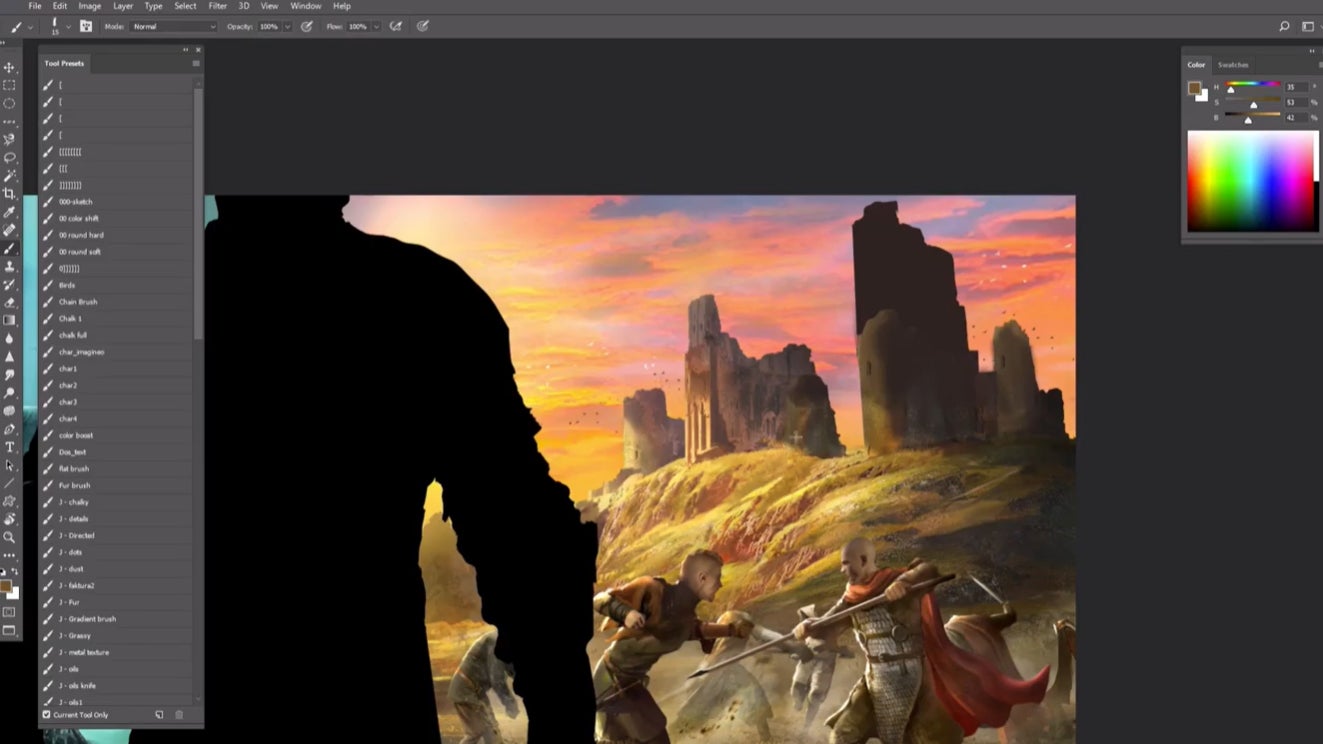Image resolution: width=1323 pixels, height=744 pixels.
Task: Switch to the Swatches tab
Action: [1233, 64]
